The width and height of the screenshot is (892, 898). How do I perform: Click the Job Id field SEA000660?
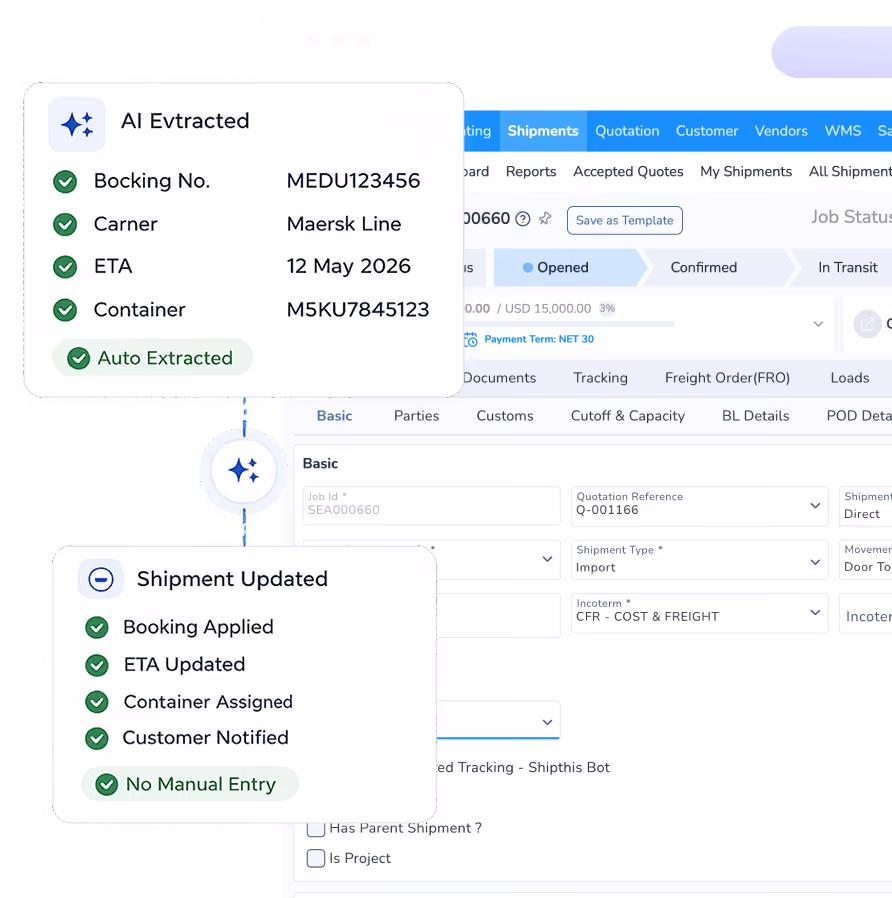click(432, 506)
